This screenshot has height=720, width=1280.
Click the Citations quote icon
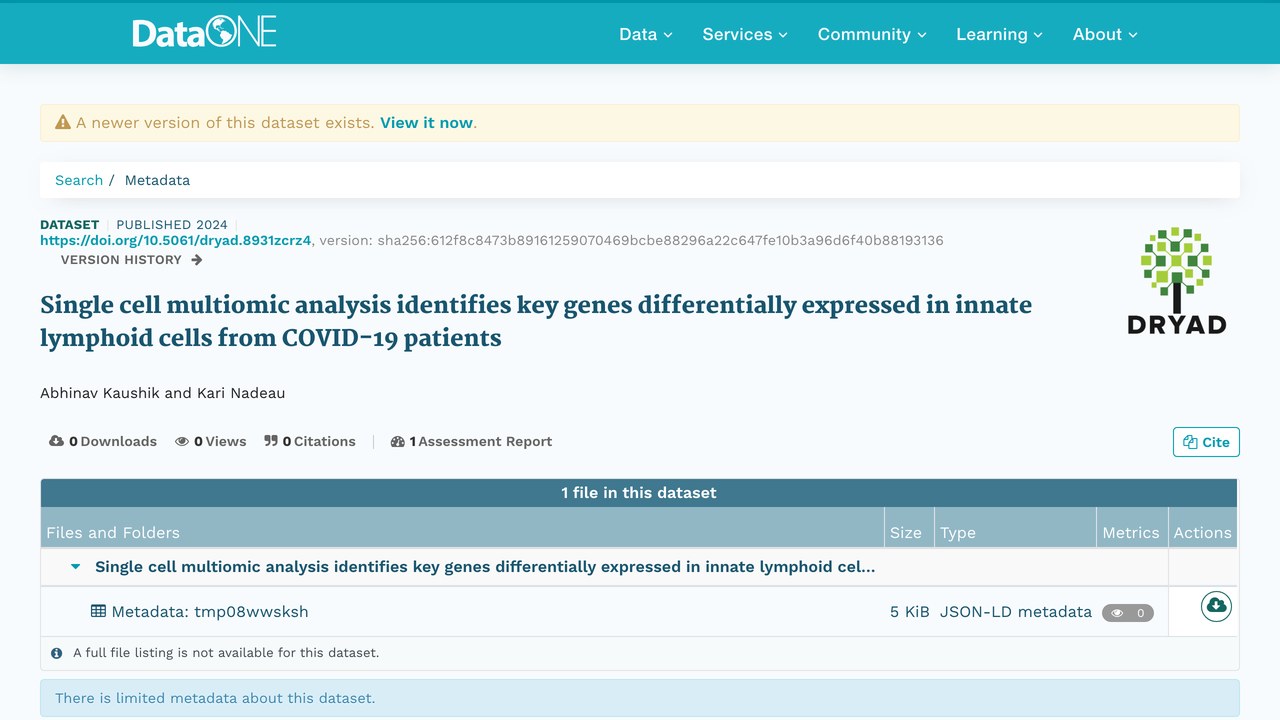coord(271,441)
